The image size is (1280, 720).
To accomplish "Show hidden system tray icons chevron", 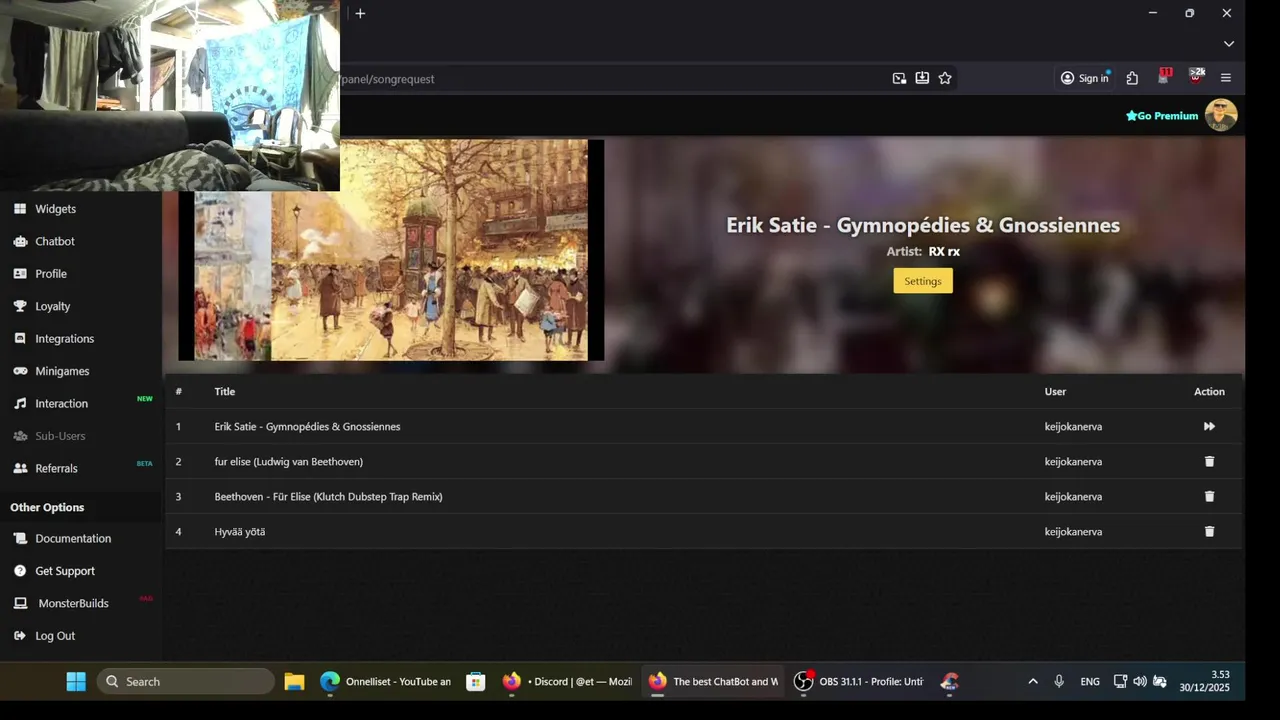I will tap(1033, 681).
